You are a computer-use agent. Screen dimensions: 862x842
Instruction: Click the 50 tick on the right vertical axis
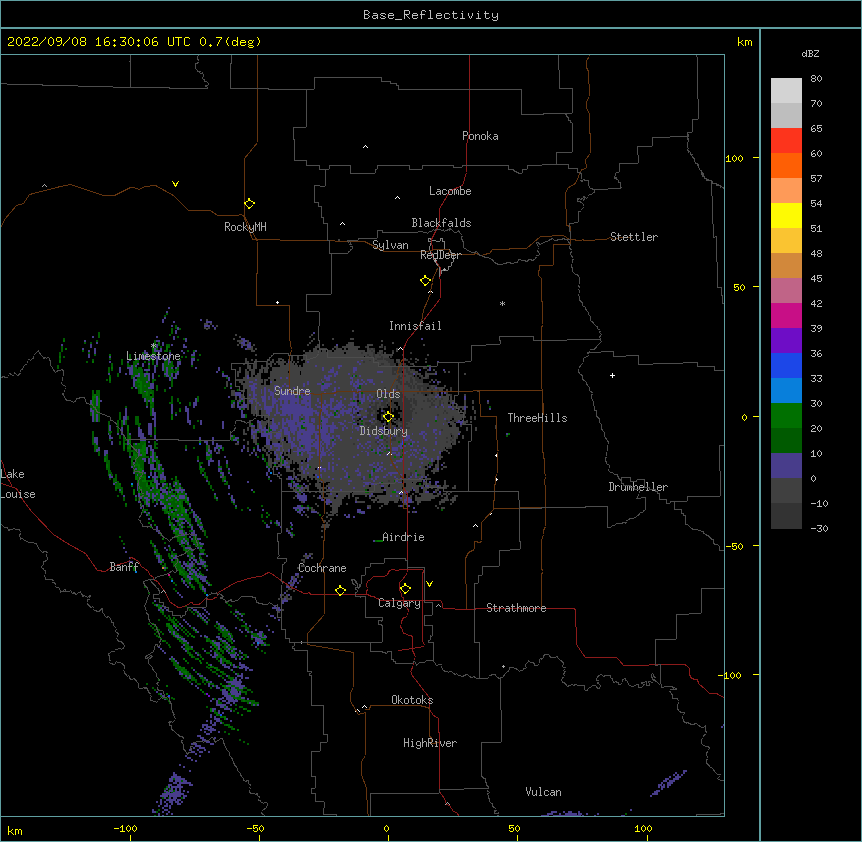pos(739,287)
